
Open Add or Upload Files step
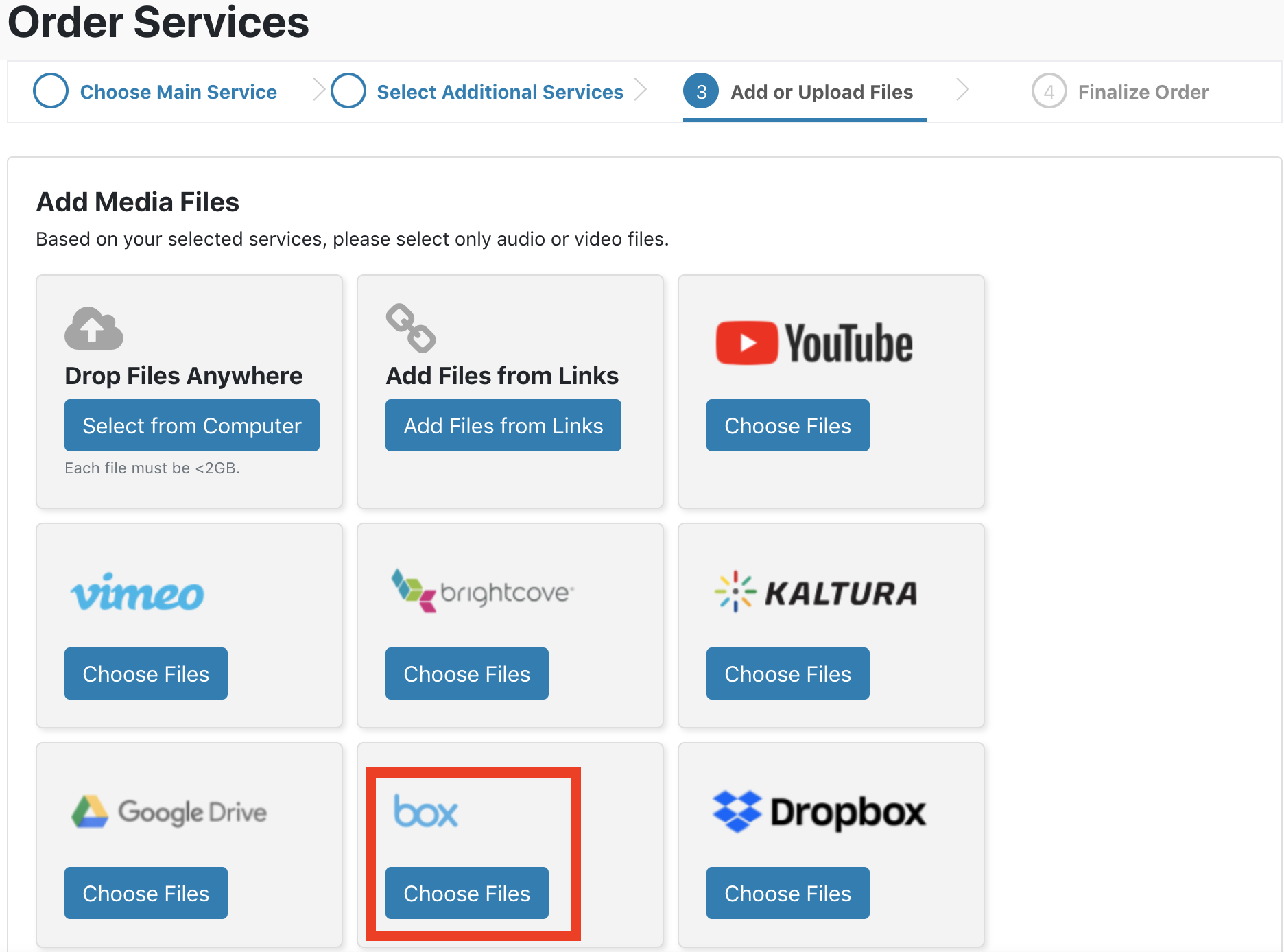pyautogui.click(x=822, y=92)
